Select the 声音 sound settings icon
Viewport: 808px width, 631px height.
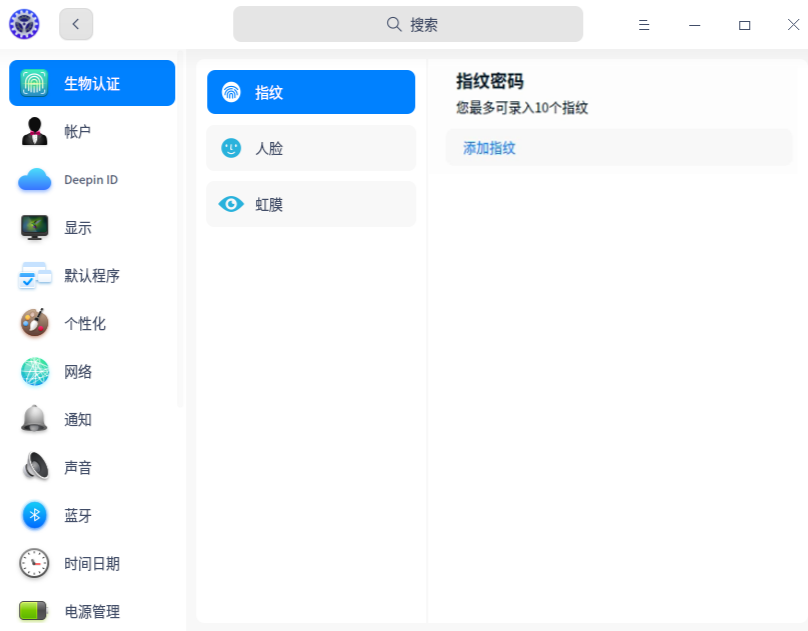pos(90,467)
